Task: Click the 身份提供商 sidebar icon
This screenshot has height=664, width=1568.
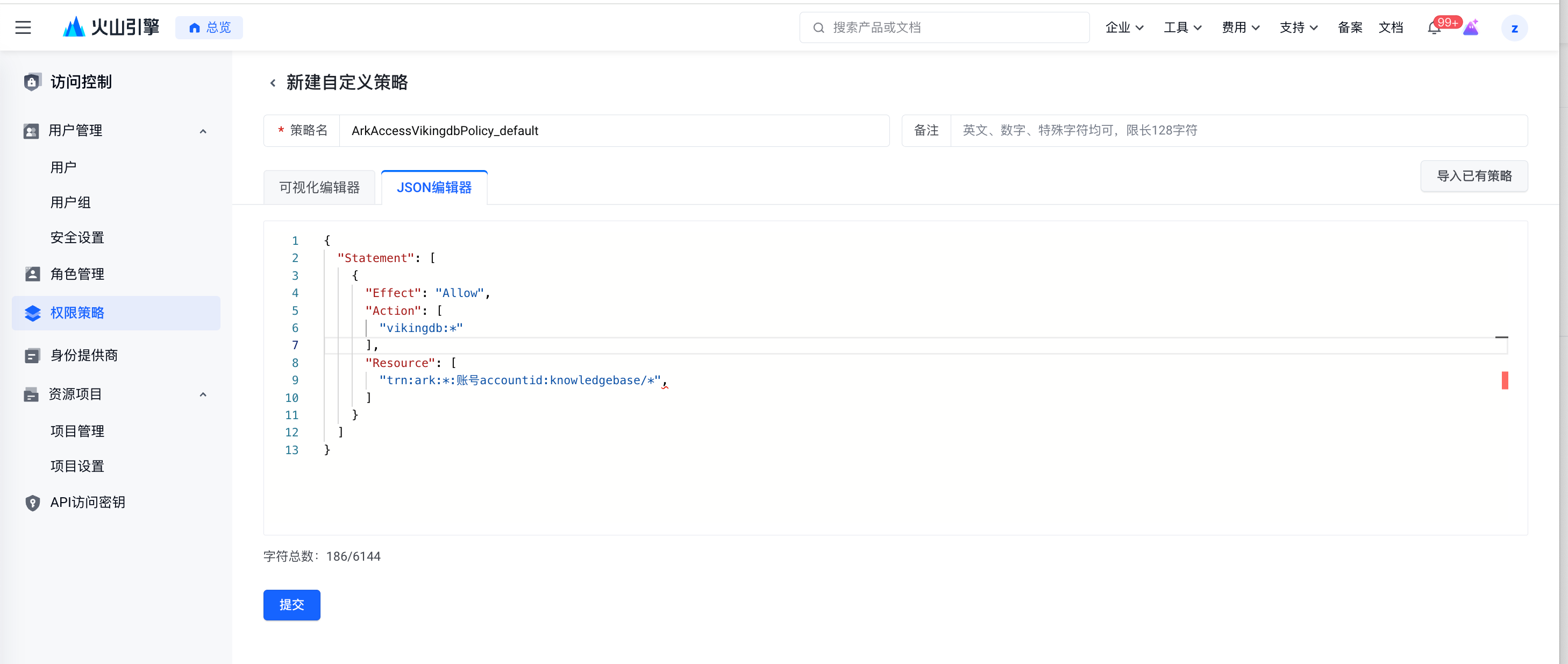Action: [x=32, y=356]
